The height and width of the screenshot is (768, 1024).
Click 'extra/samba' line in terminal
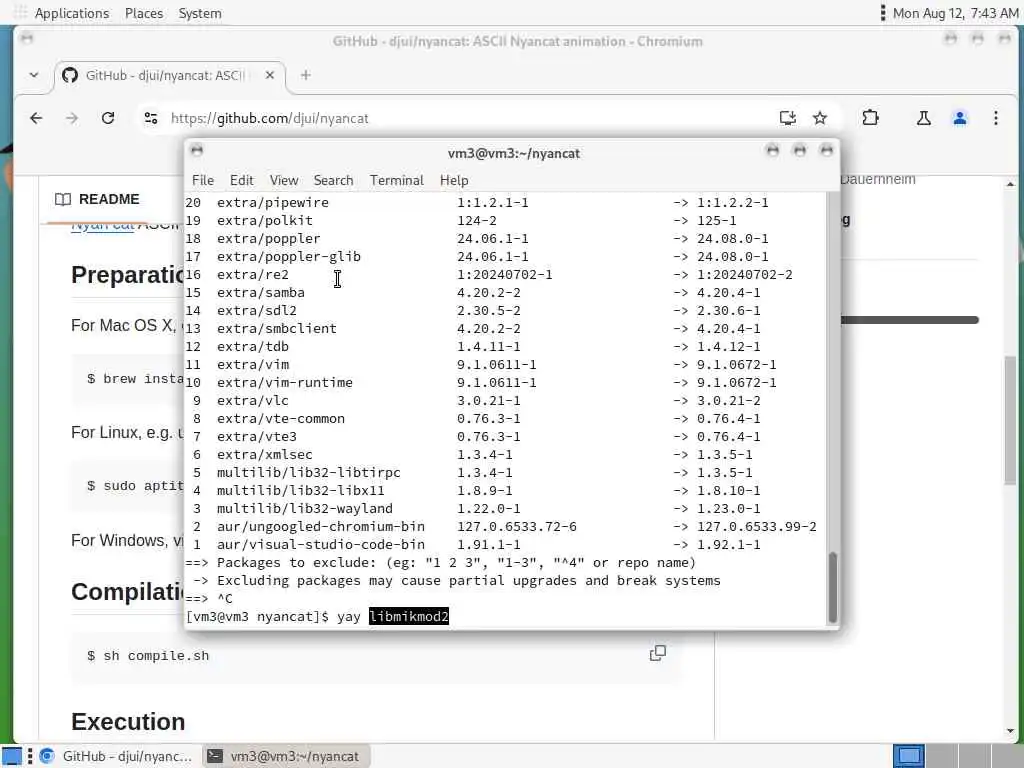tap(473, 293)
